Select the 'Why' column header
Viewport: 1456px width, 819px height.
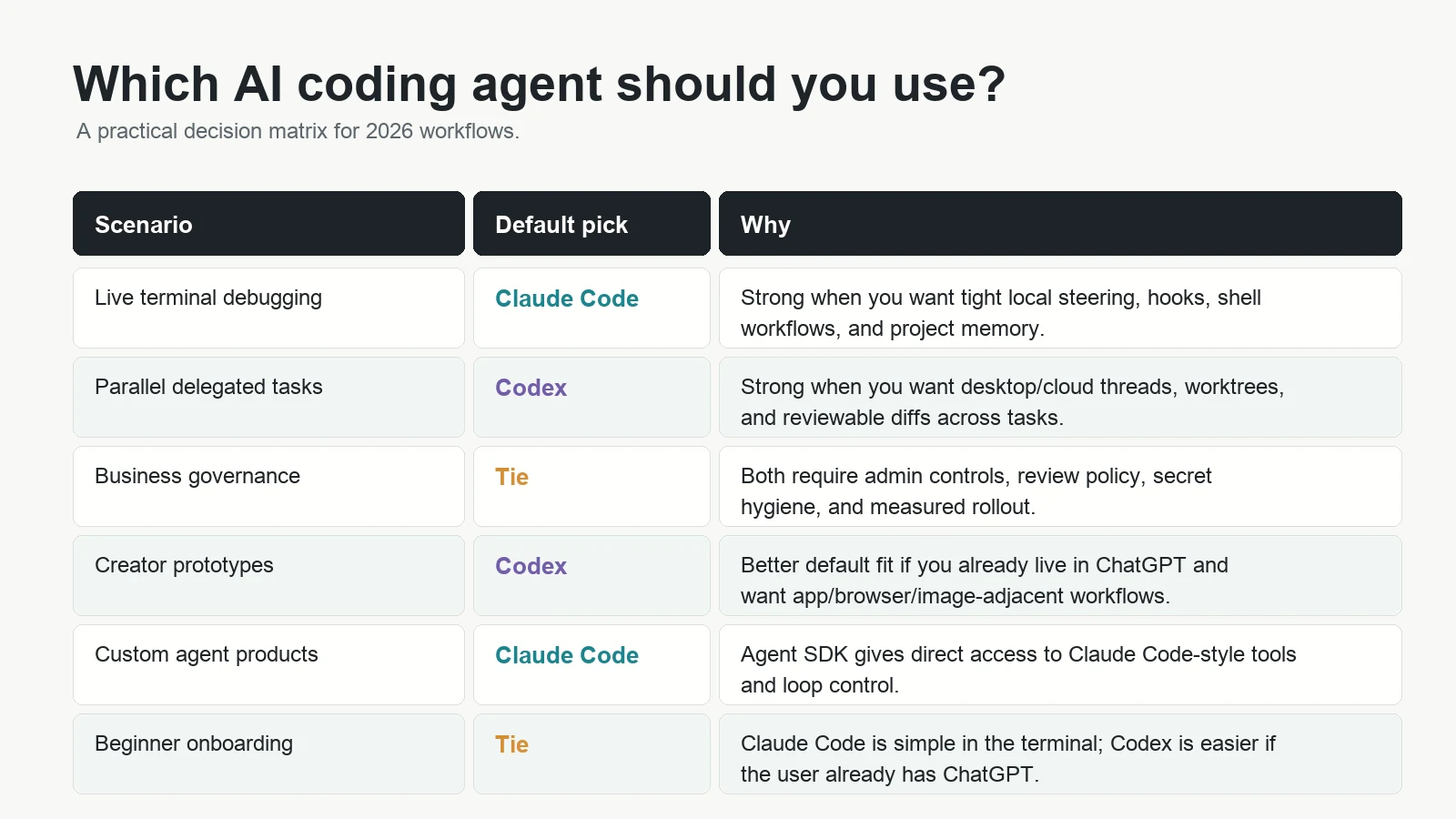click(x=1060, y=224)
